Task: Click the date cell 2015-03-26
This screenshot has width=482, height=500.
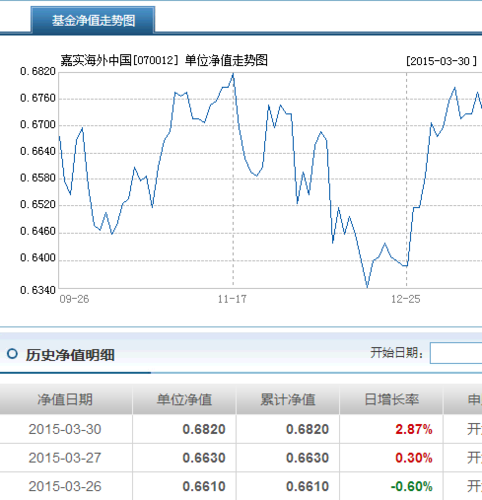Action: tap(65, 486)
